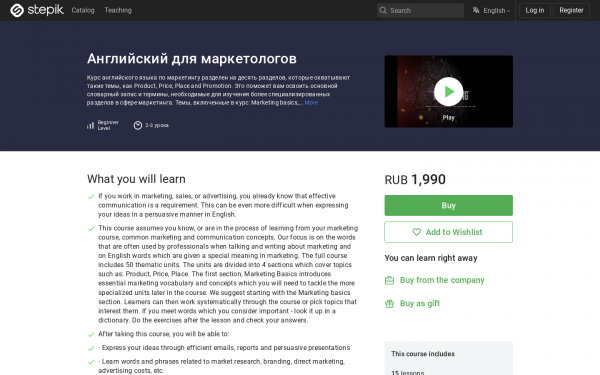Click the Stepik logo
The height and width of the screenshot is (375, 600).
coord(37,10)
